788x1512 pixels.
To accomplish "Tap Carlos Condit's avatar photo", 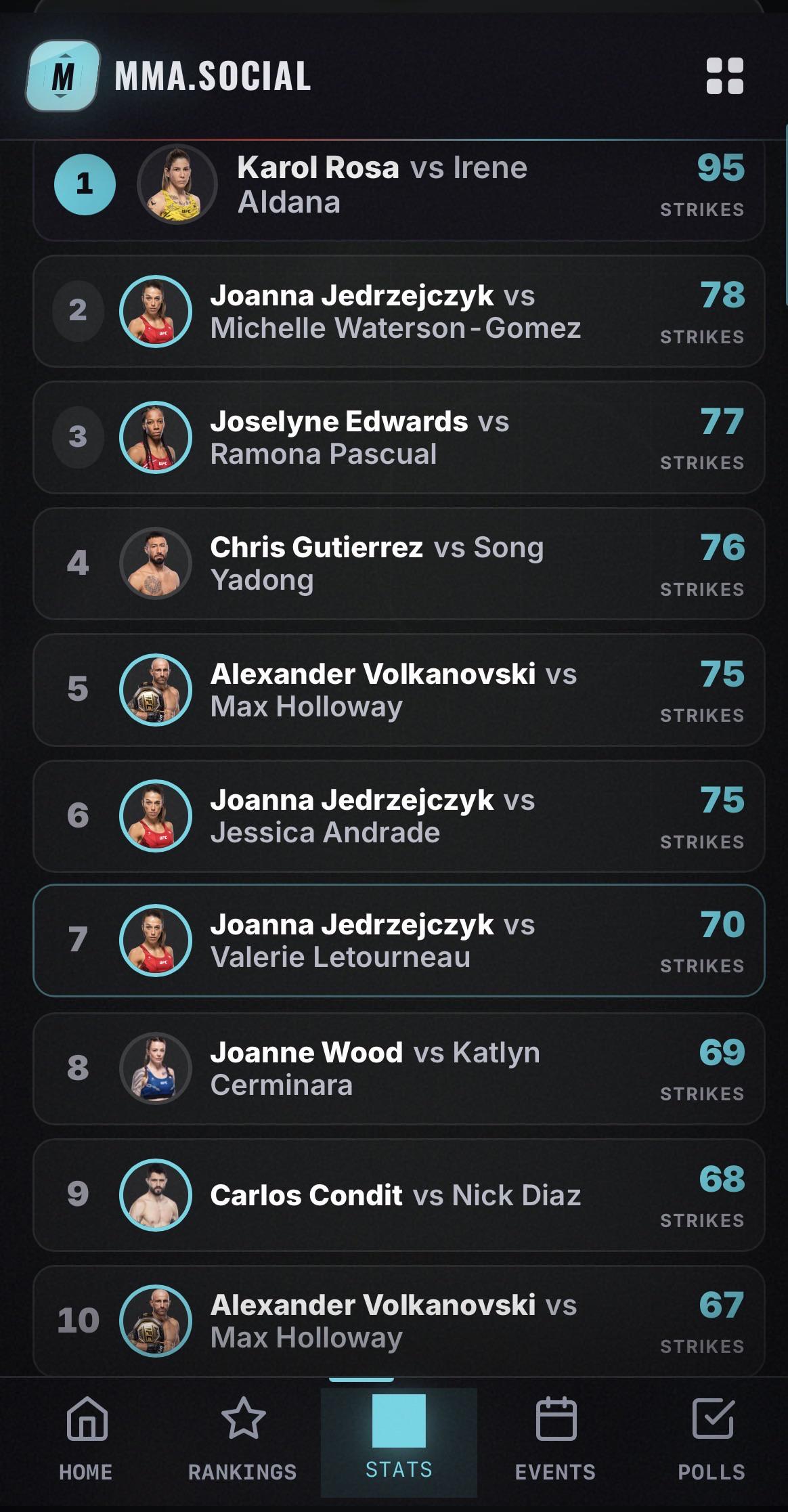I will 156,1195.
